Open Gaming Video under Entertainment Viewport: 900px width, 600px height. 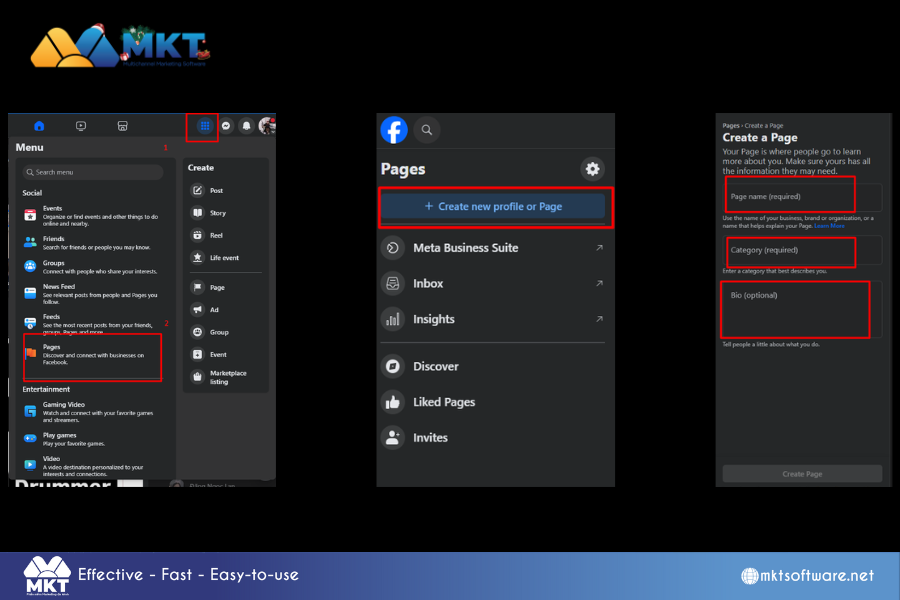92,412
